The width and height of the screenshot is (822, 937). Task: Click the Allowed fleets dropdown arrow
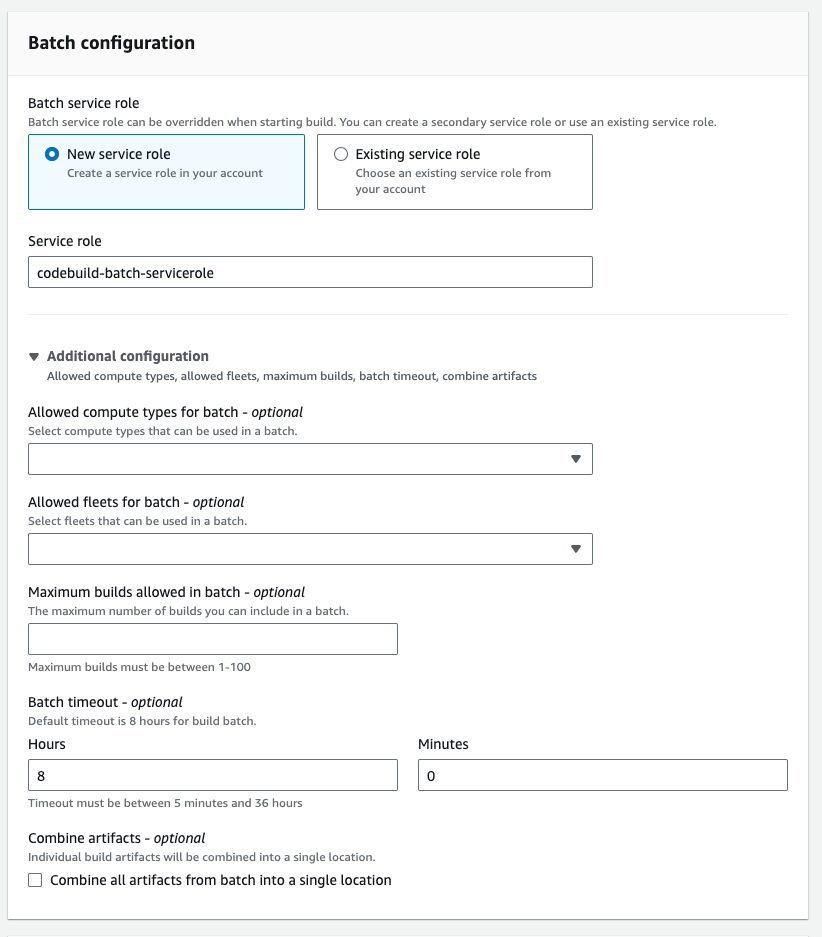576,548
